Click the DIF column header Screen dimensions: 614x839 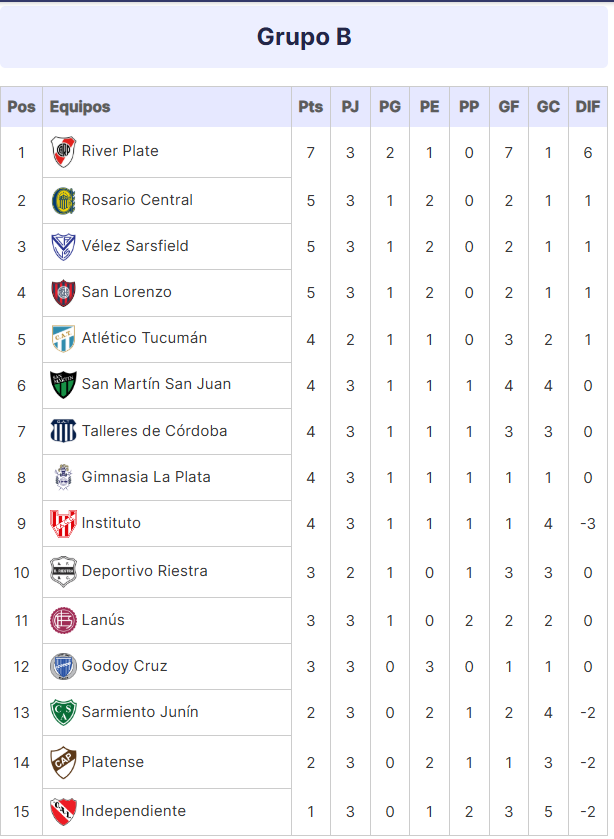tap(588, 107)
